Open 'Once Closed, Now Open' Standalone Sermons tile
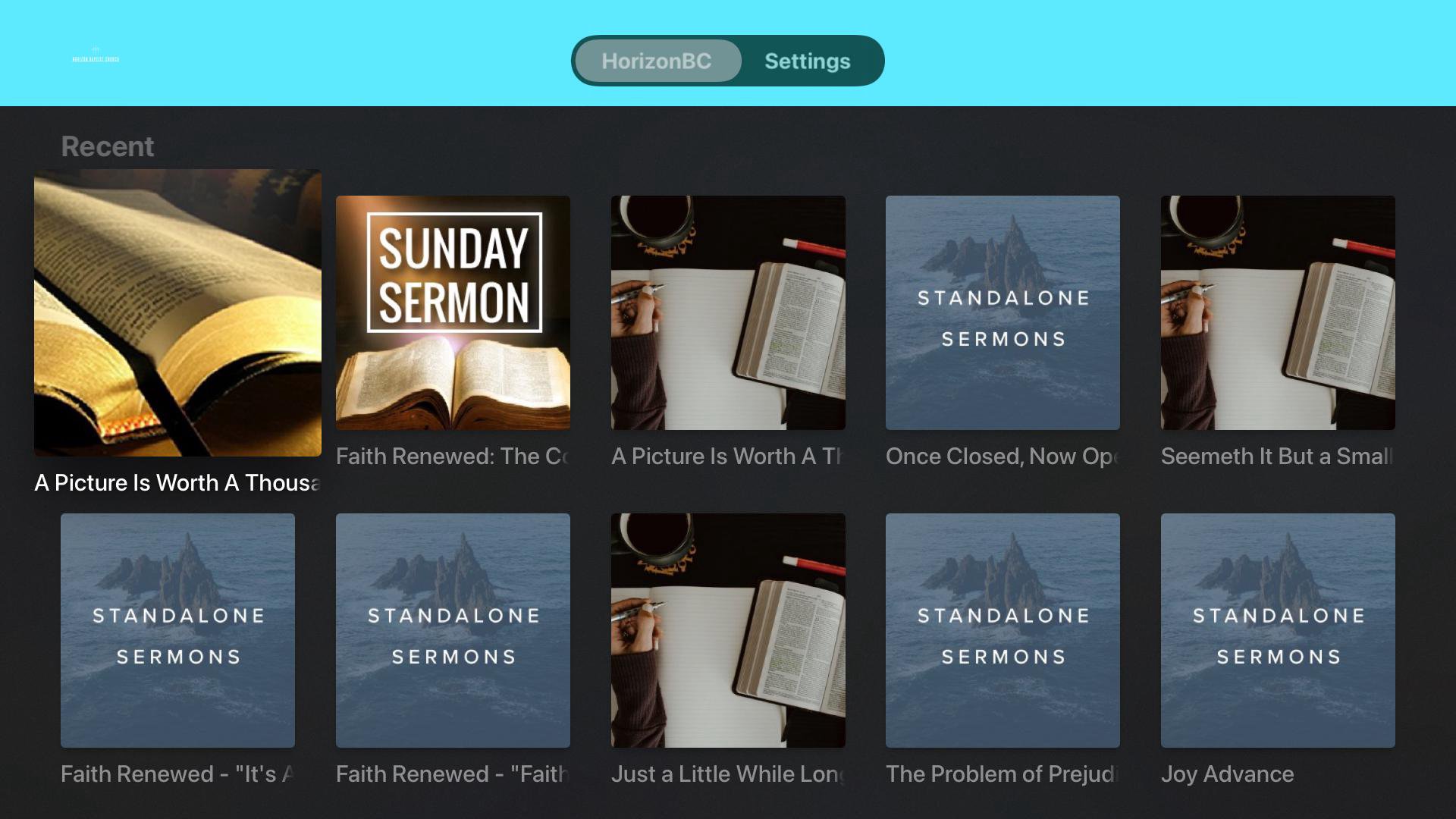This screenshot has width=1456, height=819. 1003,312
